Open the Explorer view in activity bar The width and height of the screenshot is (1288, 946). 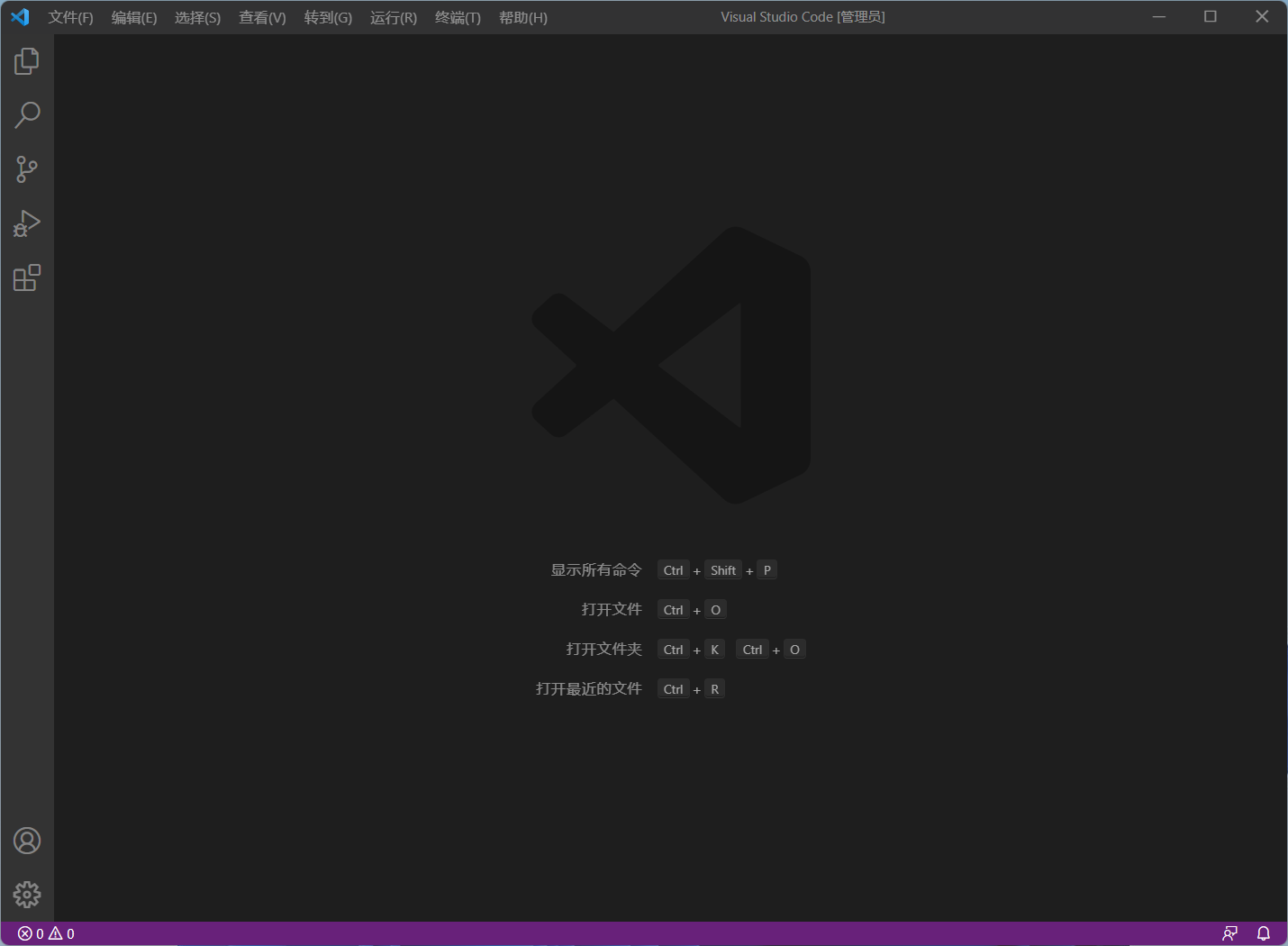pyautogui.click(x=27, y=61)
